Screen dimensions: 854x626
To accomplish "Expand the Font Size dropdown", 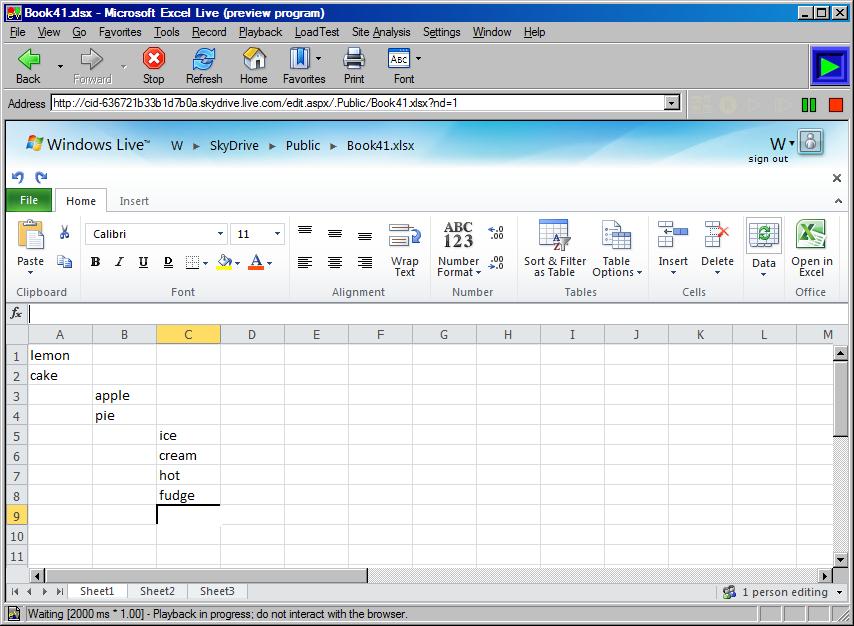I will 276,233.
